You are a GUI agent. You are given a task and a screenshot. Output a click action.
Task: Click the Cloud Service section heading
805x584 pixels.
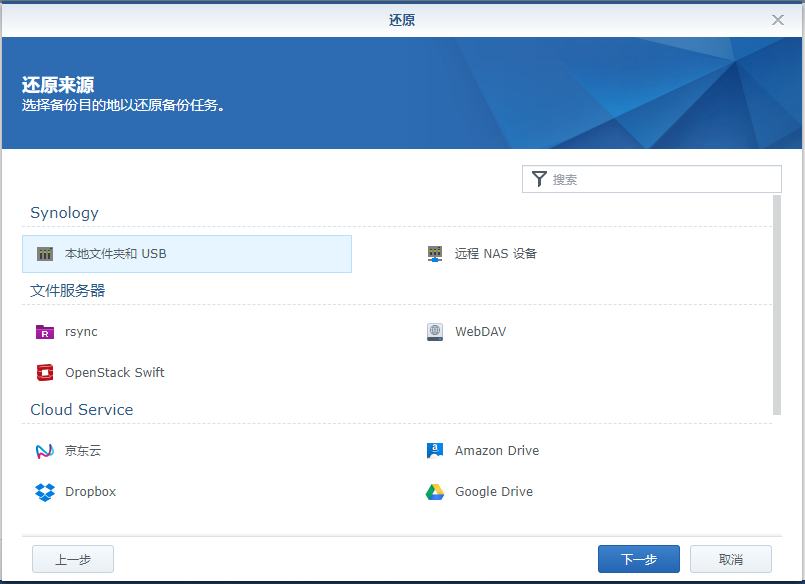pyautogui.click(x=82, y=410)
